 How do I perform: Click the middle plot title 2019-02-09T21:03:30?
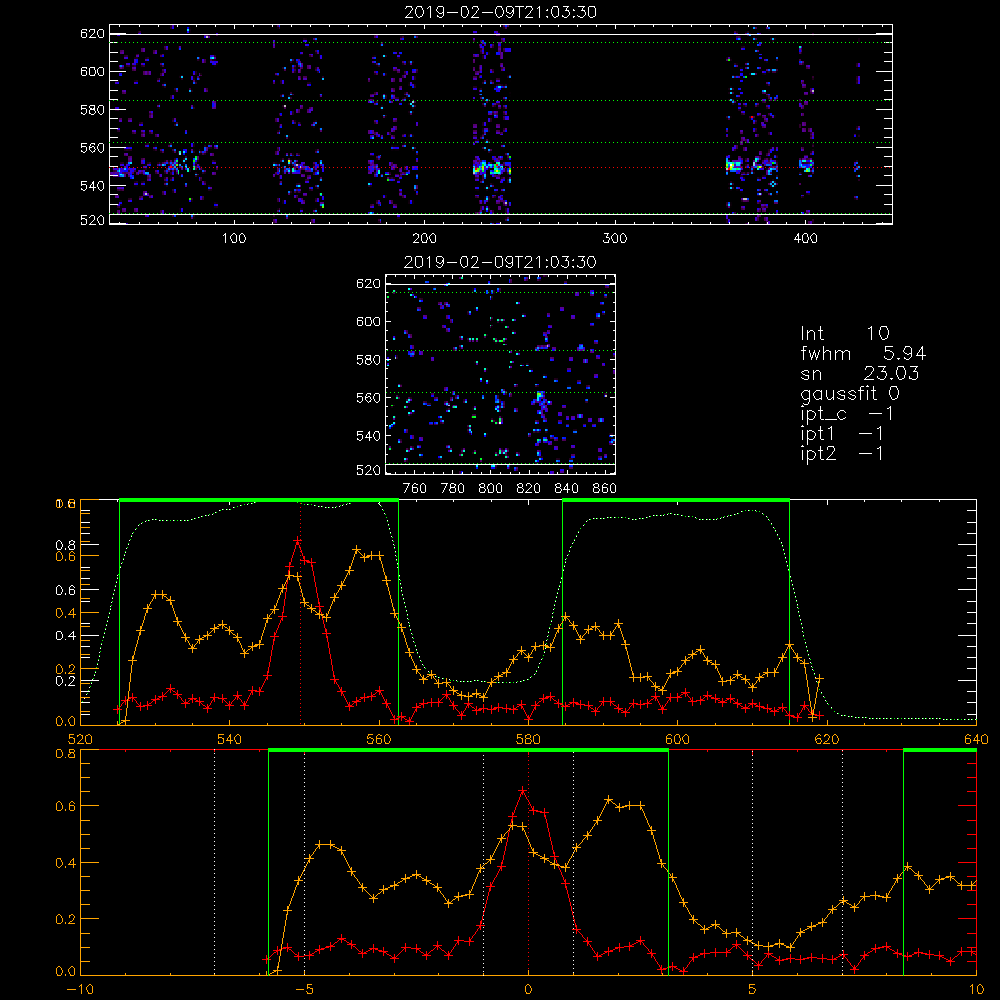coord(500,262)
